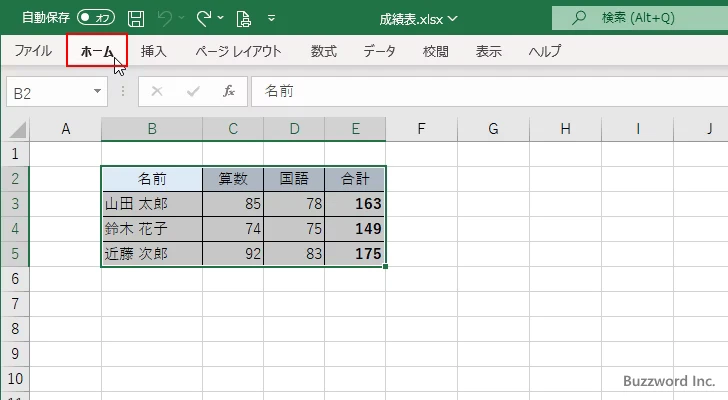Toggle the AutoSave switch

(x=96, y=18)
